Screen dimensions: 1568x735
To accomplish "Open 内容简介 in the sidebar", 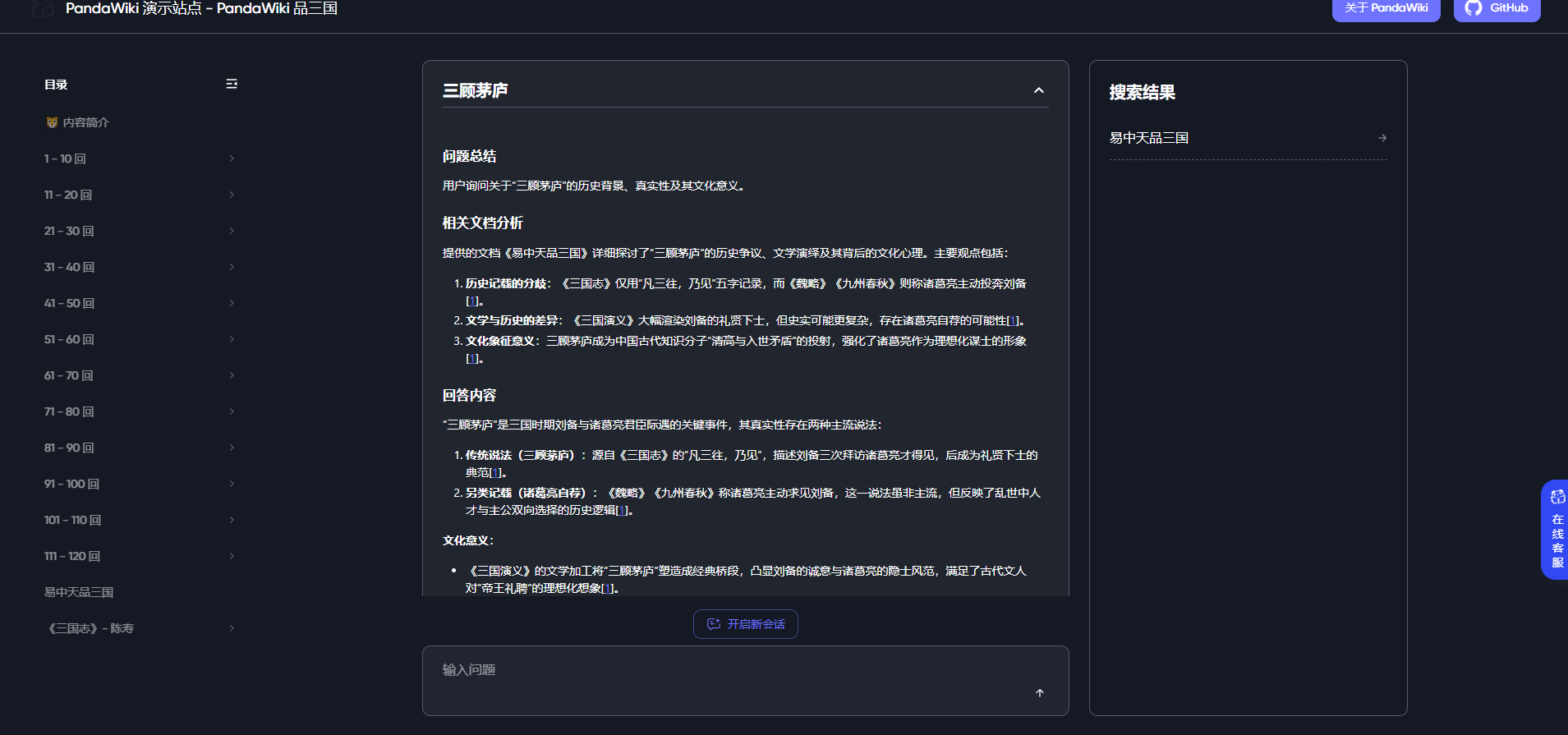I will pyautogui.click(x=78, y=122).
